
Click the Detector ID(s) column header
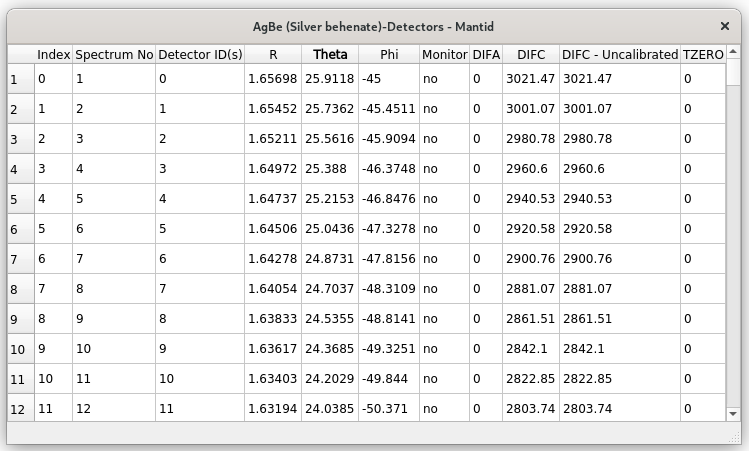[x=200, y=54]
